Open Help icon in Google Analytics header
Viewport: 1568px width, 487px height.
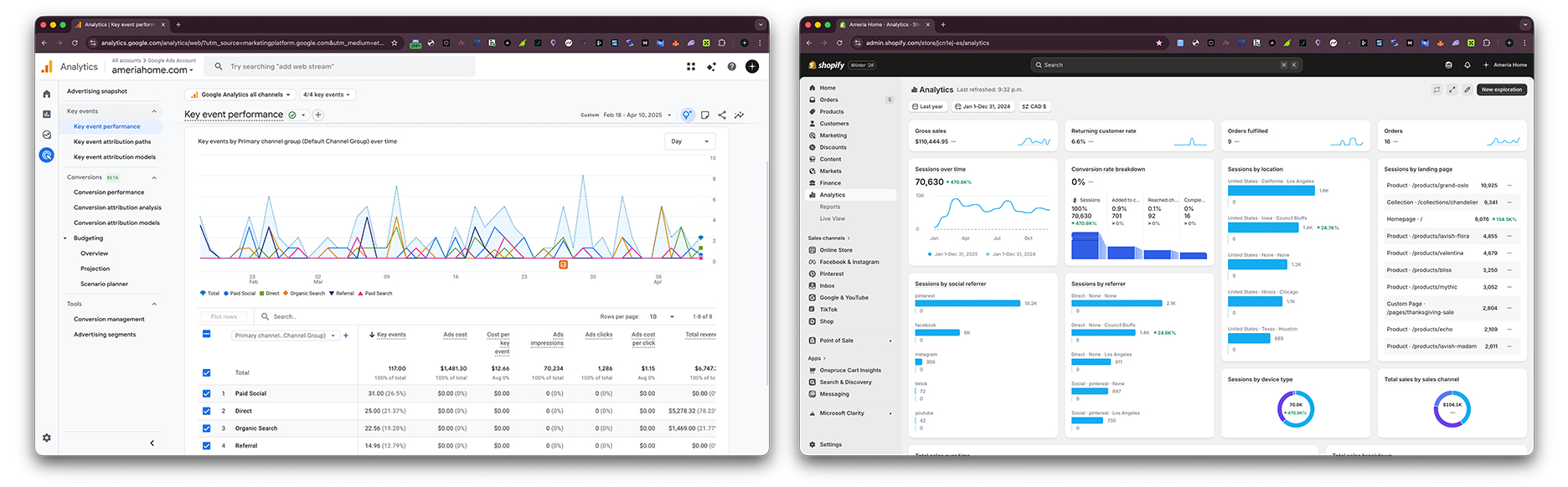(x=731, y=66)
